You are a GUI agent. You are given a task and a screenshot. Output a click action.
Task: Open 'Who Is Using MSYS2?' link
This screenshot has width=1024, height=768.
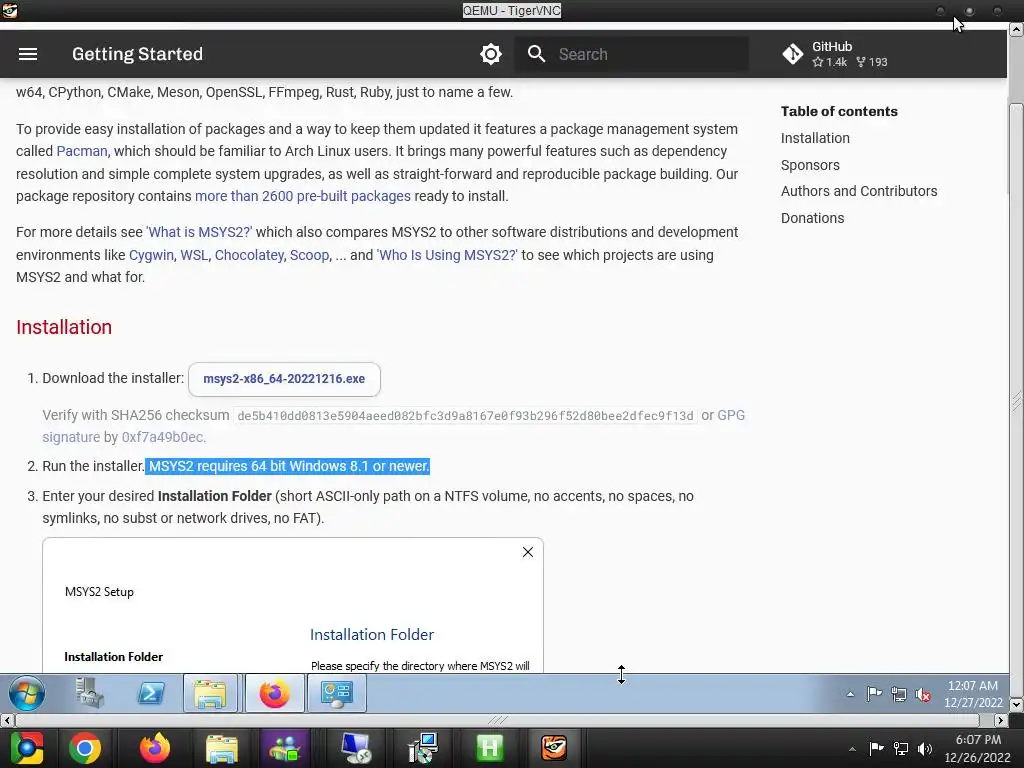(447, 255)
